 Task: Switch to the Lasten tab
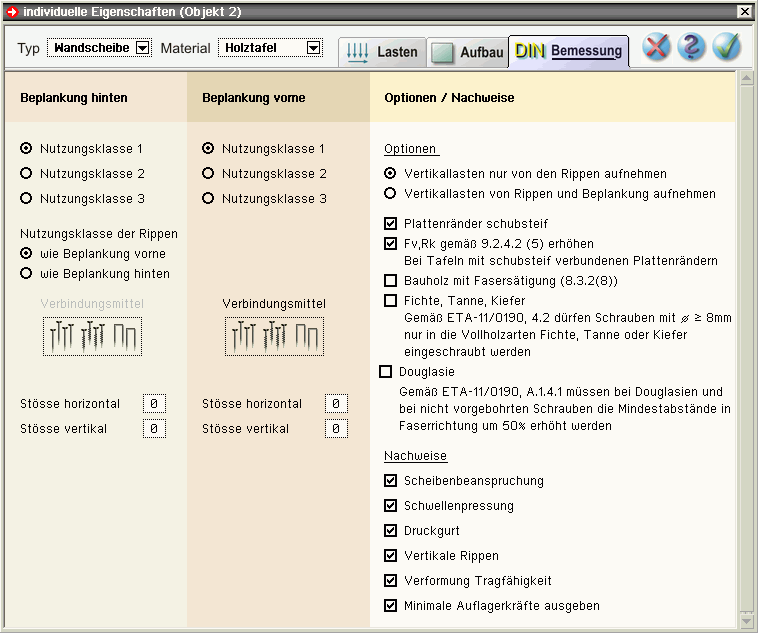tap(382, 52)
